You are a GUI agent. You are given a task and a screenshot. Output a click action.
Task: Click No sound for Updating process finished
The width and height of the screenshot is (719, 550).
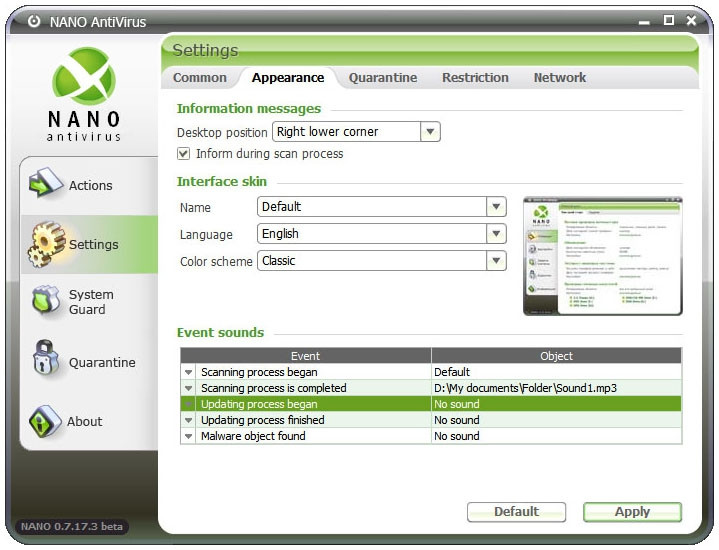[556, 420]
